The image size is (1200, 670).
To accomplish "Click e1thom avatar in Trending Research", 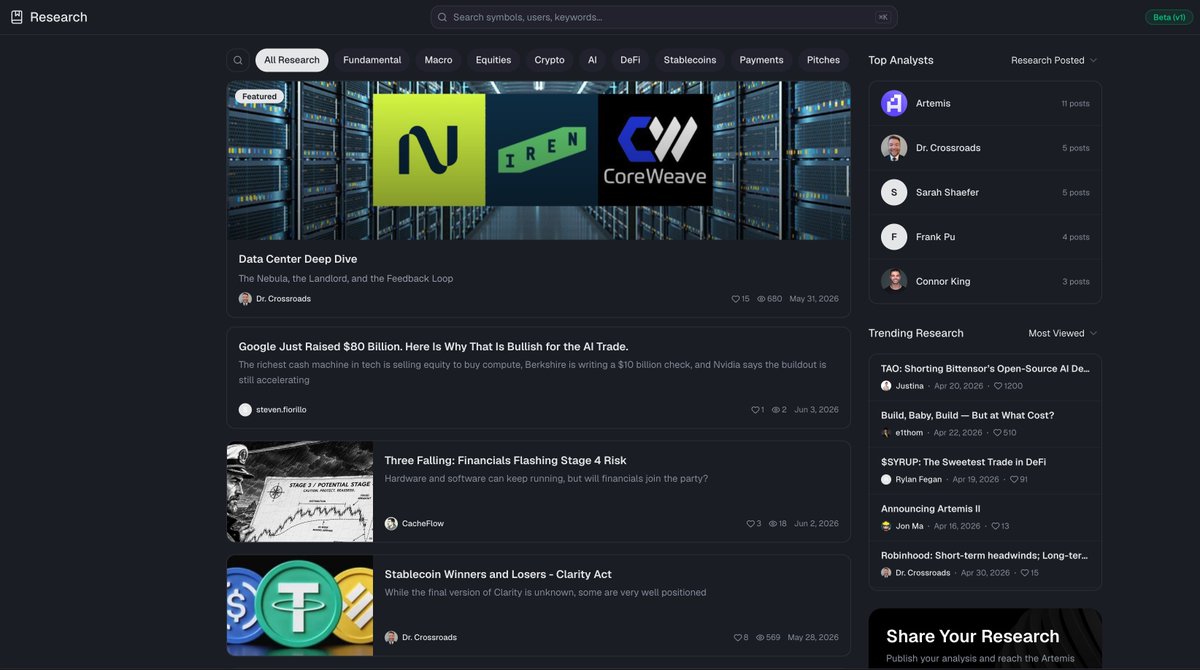I will (x=886, y=433).
